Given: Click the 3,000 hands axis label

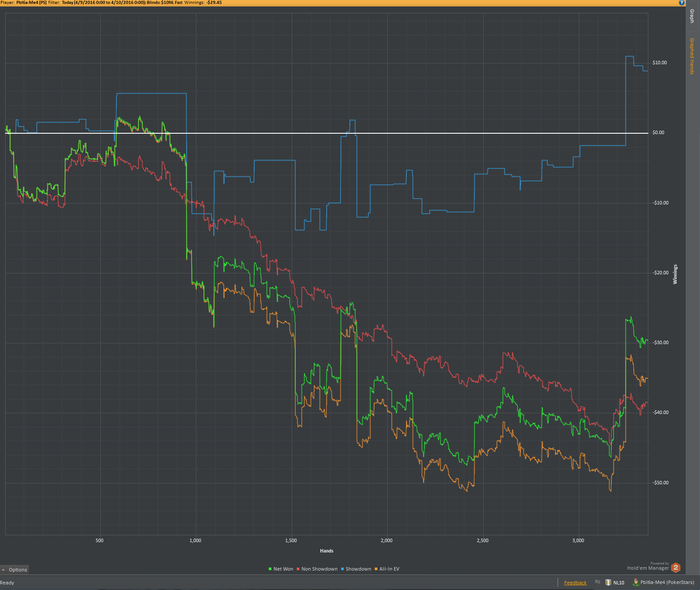Looking at the screenshot, I should (578, 540).
